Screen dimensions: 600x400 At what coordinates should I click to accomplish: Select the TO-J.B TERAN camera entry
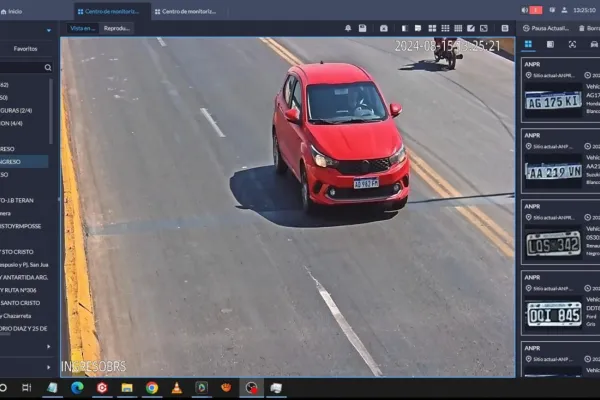pyautogui.click(x=17, y=200)
